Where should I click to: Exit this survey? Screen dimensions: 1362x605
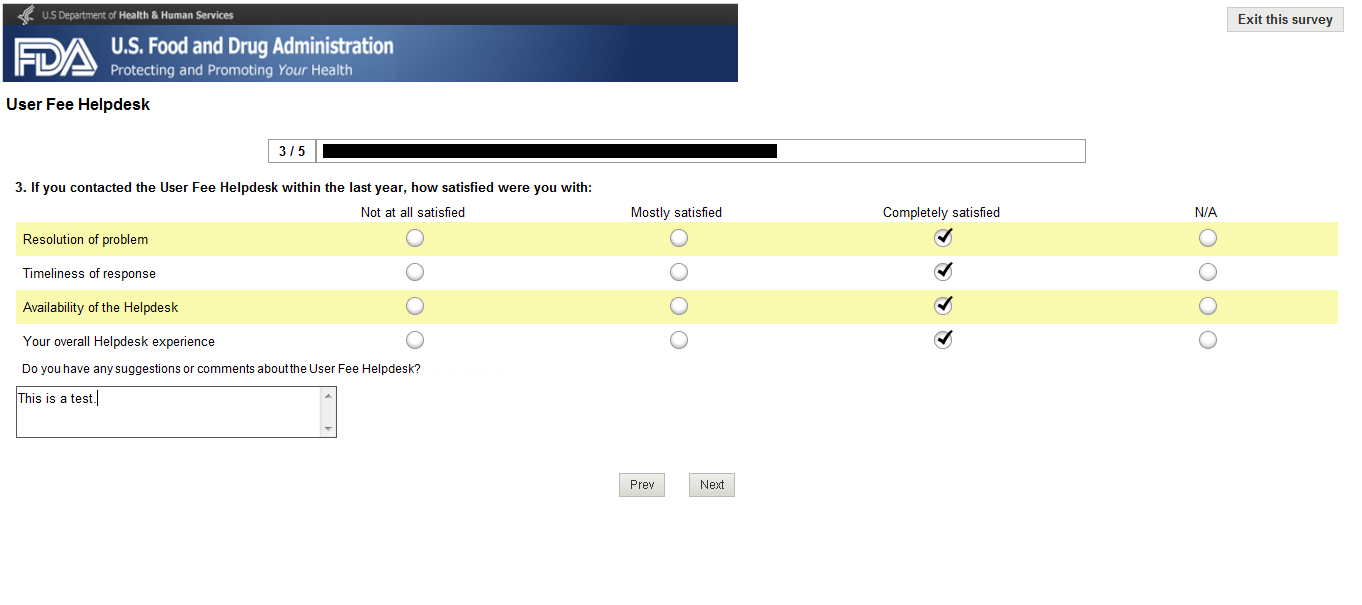tap(1285, 20)
